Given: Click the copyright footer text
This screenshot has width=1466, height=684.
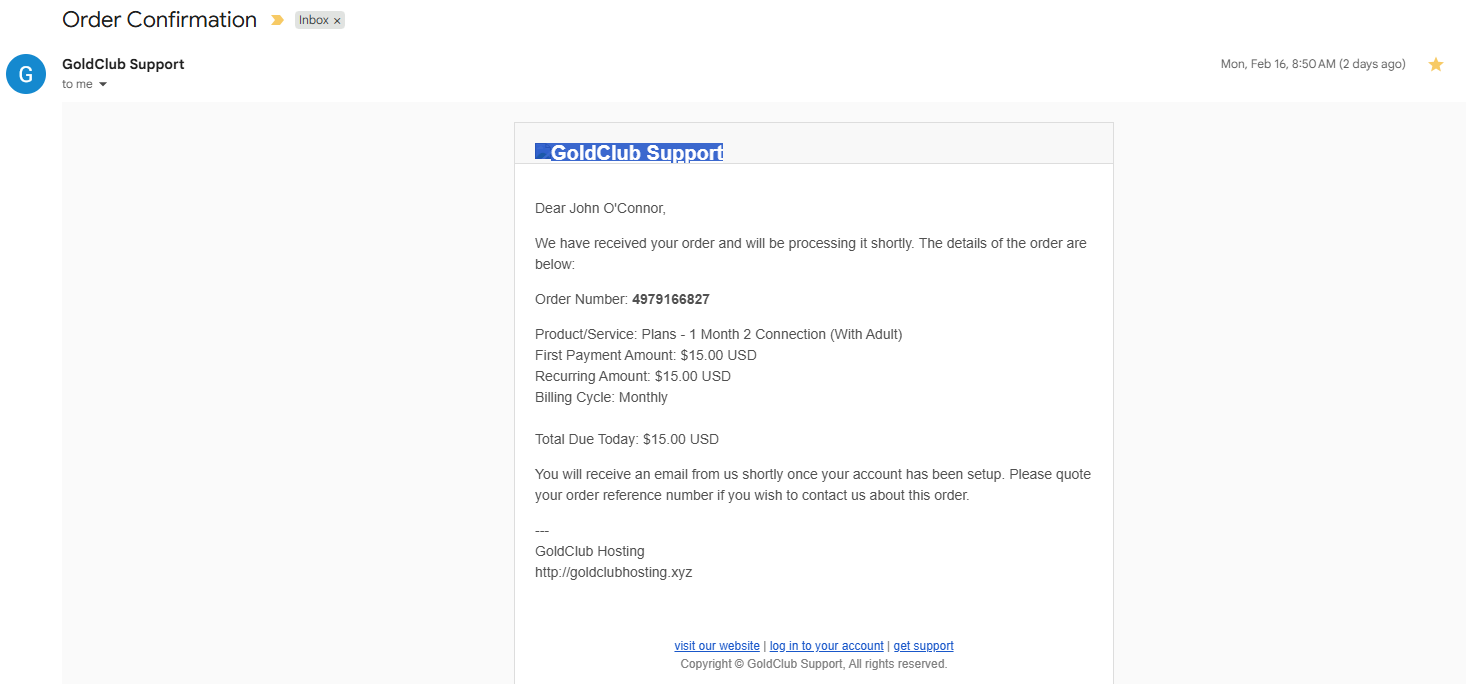Looking at the screenshot, I should pos(813,664).
